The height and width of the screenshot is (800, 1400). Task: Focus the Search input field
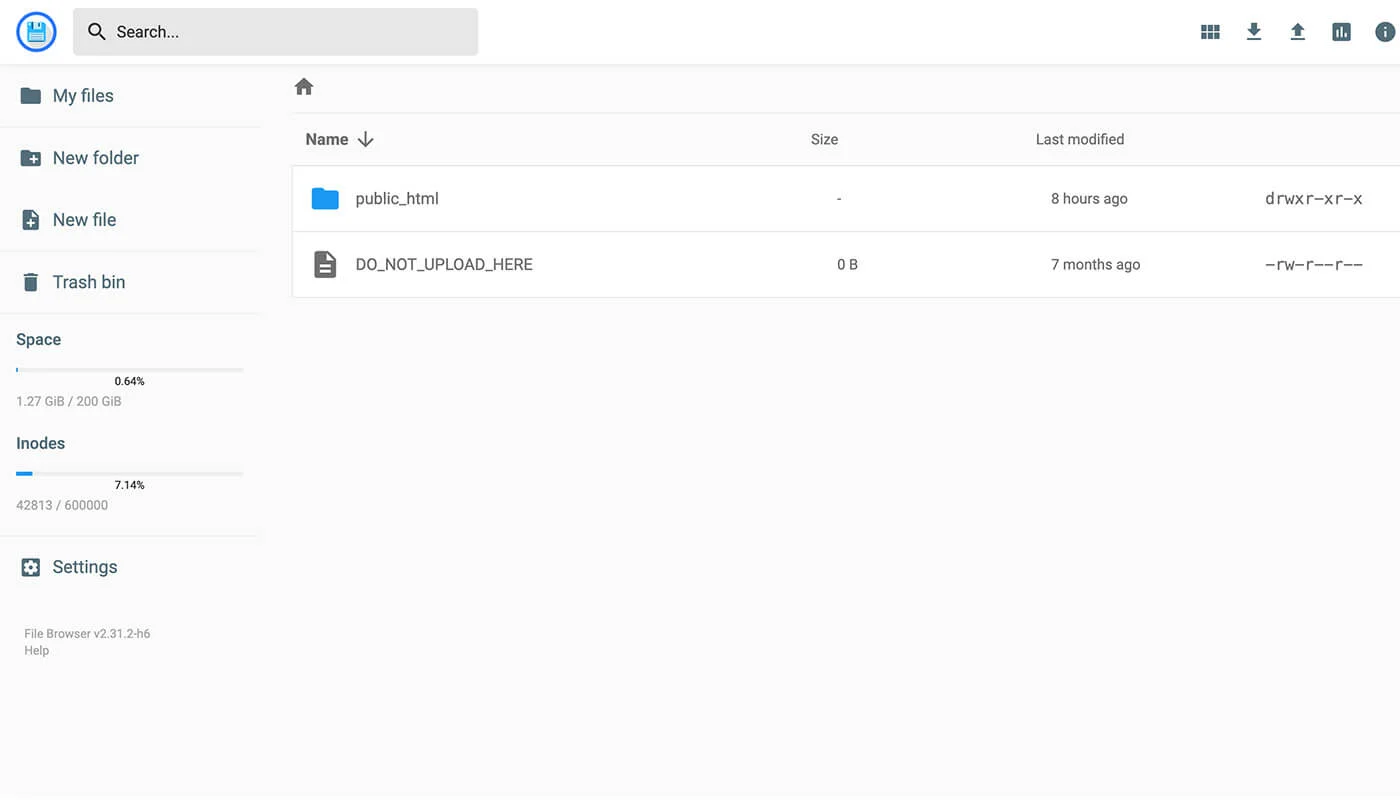(290, 32)
